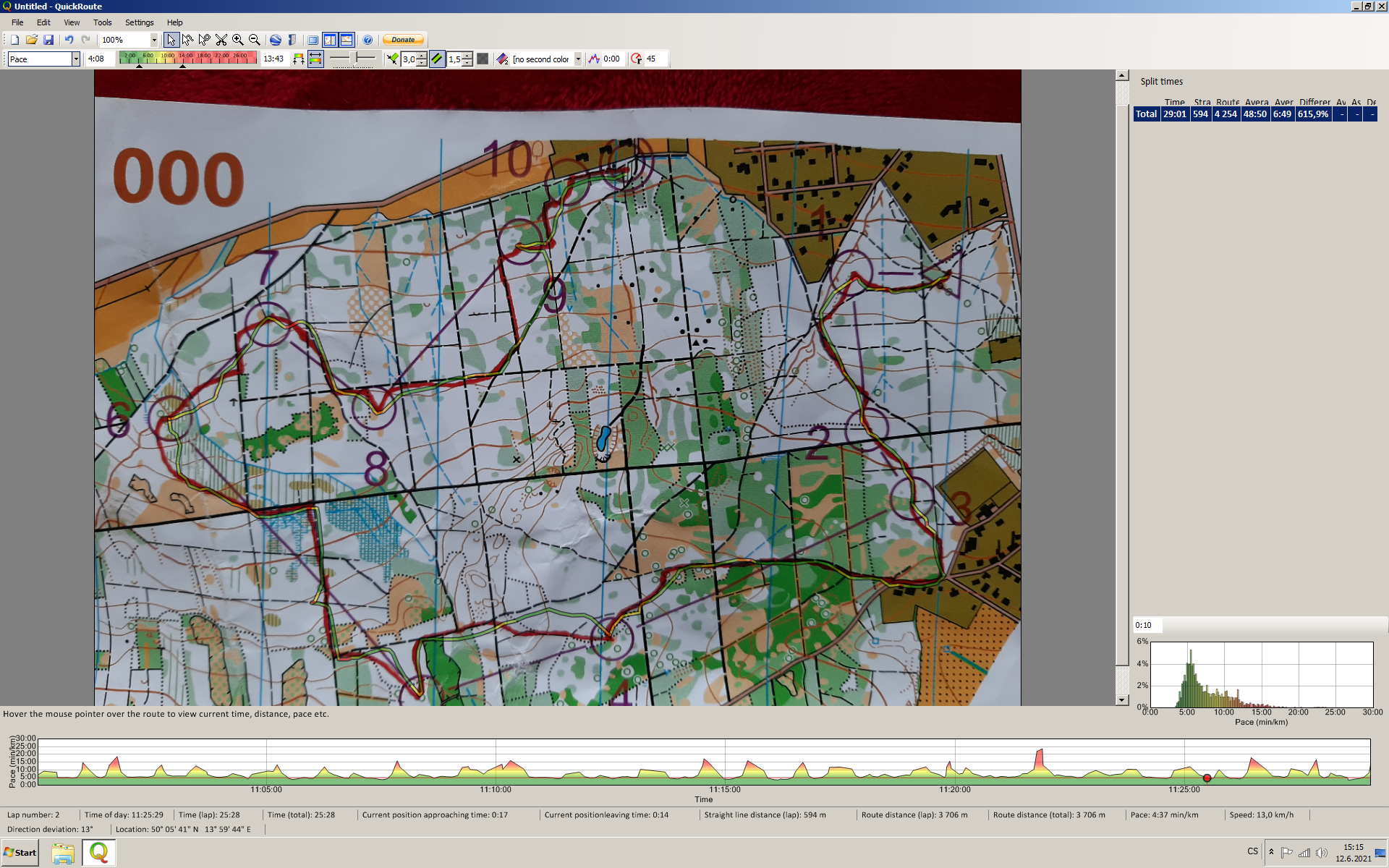Open the Help question mark icon

pyautogui.click(x=368, y=40)
